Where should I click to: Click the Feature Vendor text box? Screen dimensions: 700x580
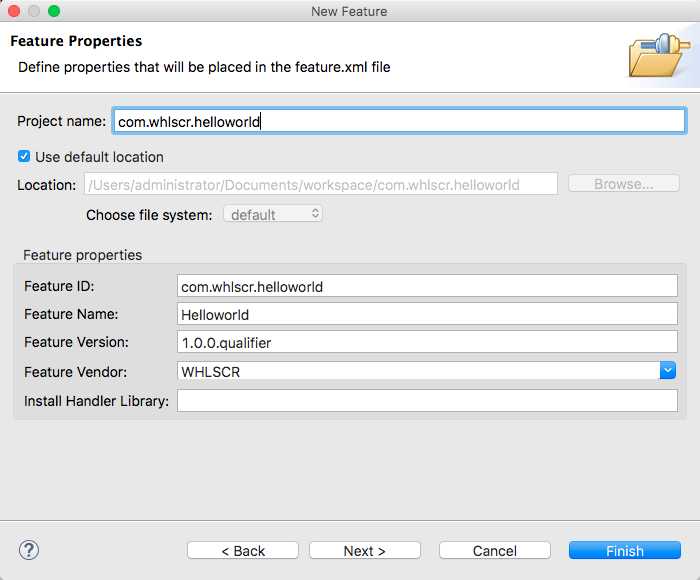pyautogui.click(x=418, y=371)
